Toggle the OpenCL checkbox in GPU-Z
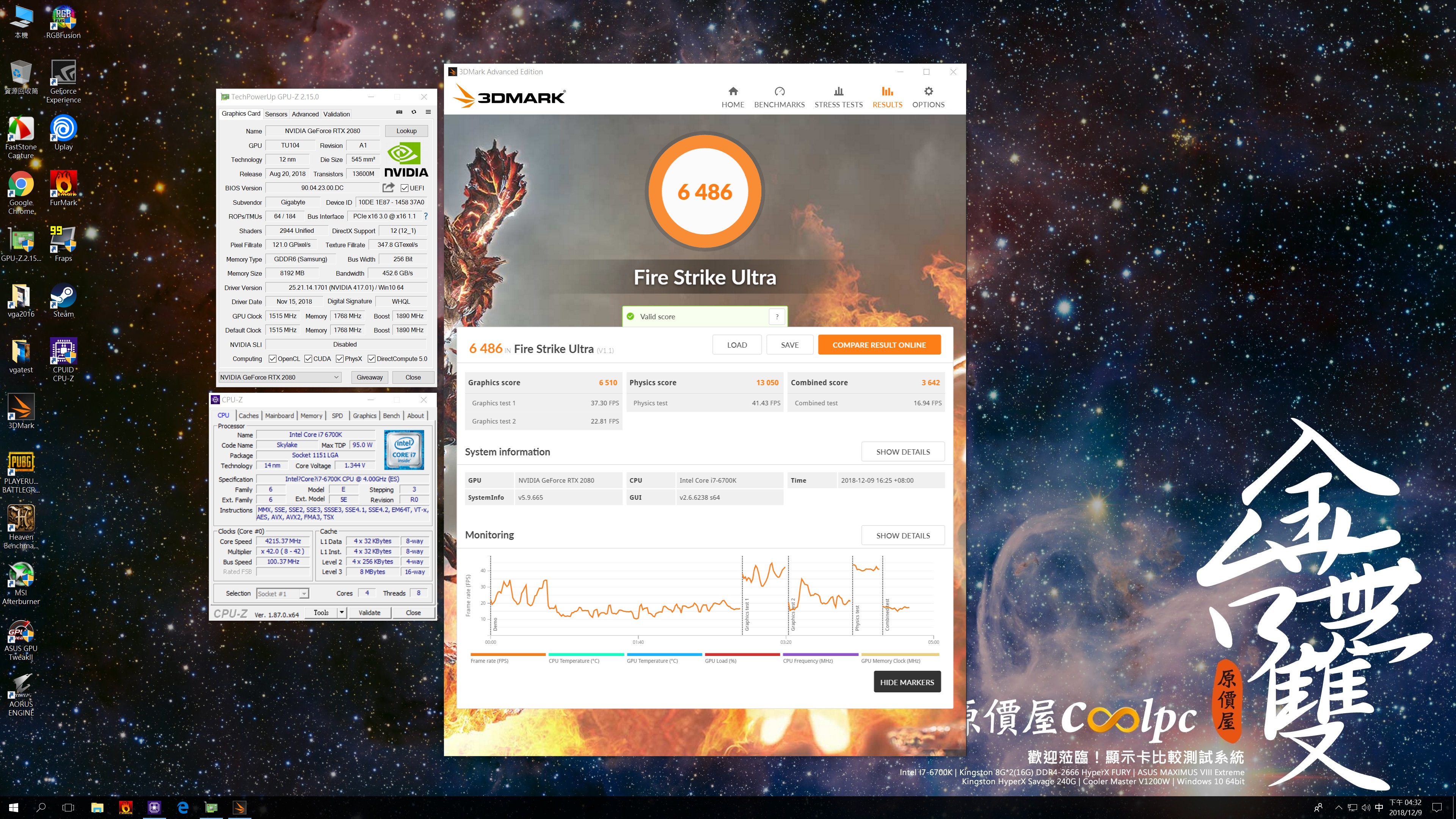 coord(273,359)
